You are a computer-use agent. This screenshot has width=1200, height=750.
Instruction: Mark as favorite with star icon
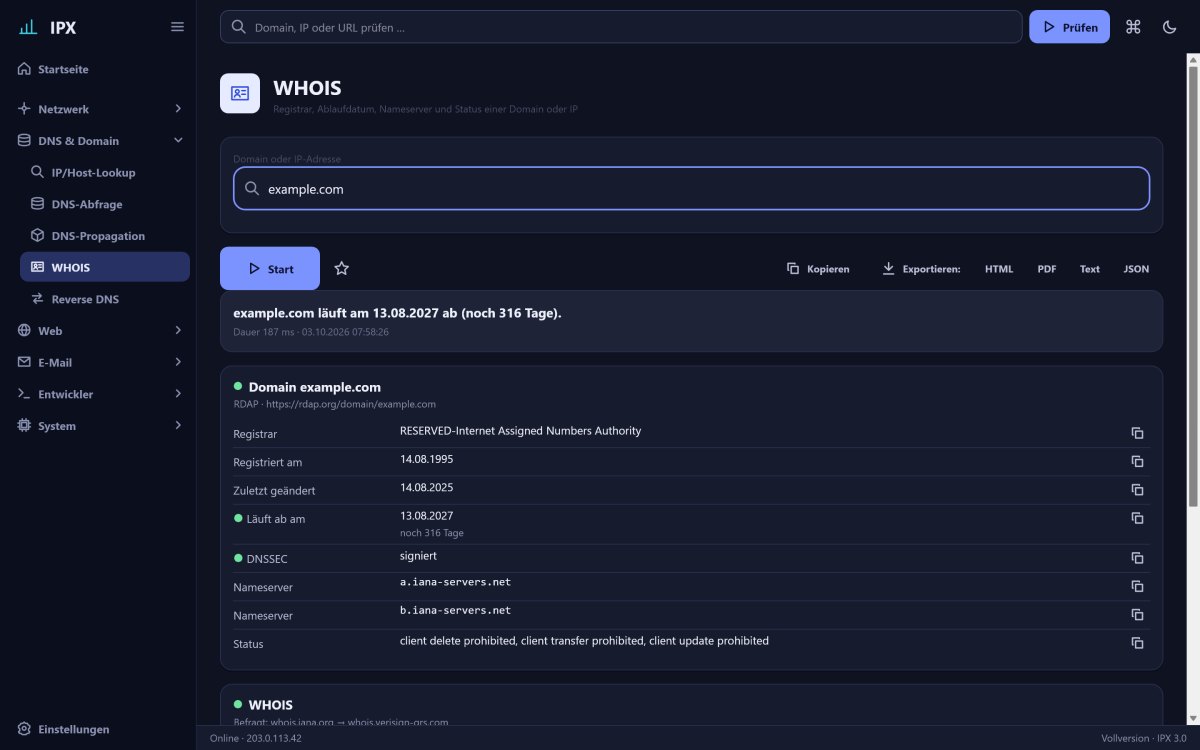coord(341,268)
